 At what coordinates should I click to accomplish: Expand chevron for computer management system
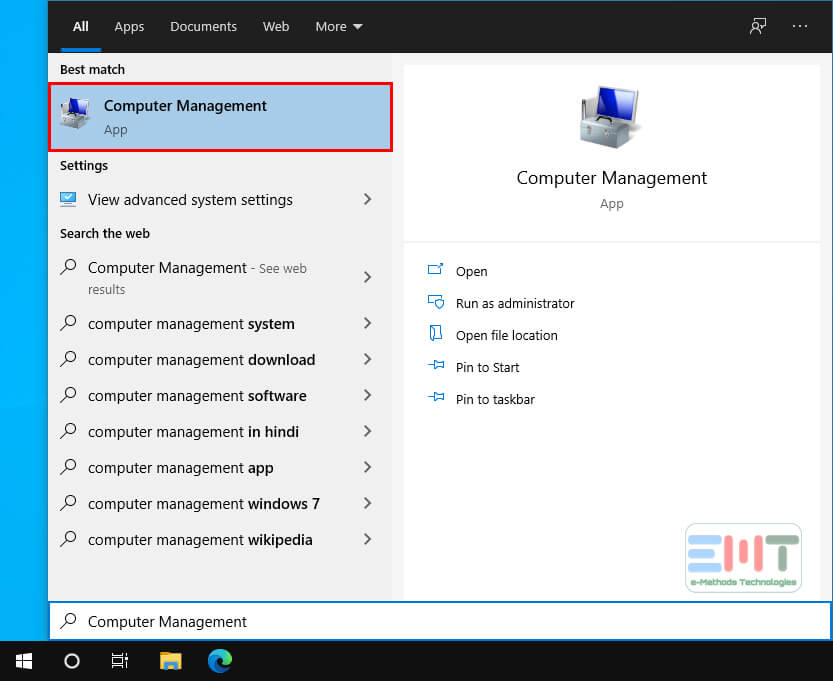point(368,323)
